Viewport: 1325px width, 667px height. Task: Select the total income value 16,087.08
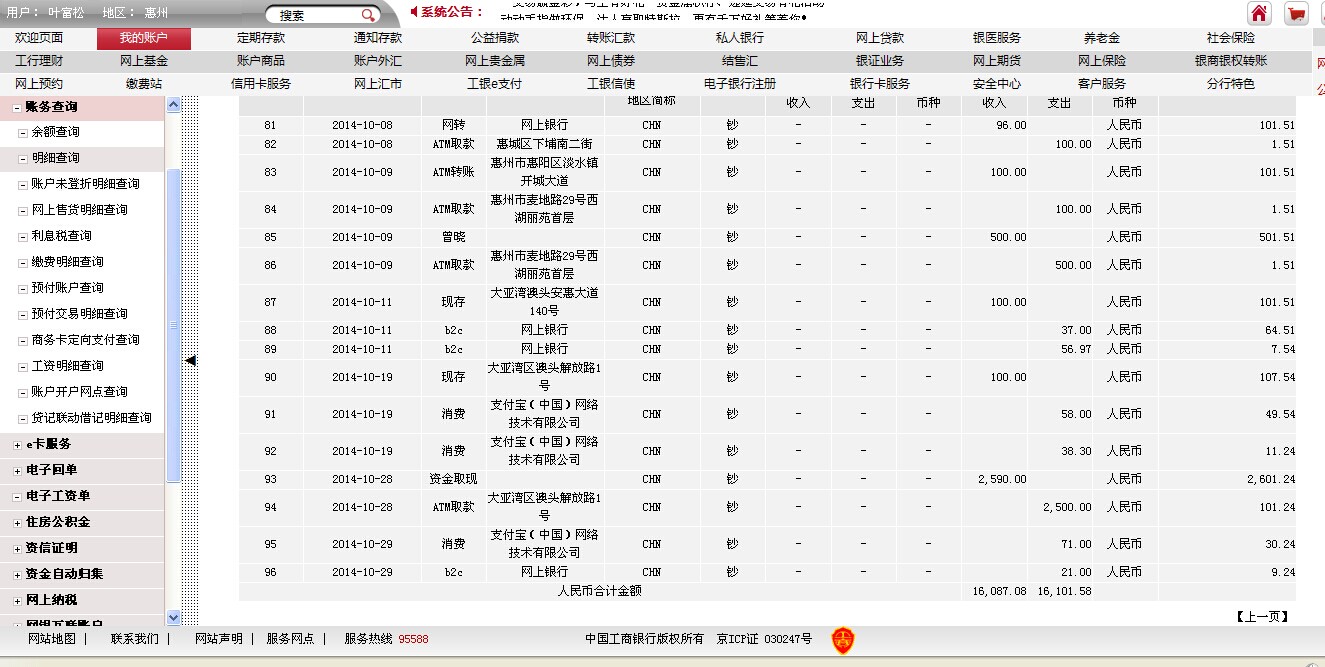point(999,591)
